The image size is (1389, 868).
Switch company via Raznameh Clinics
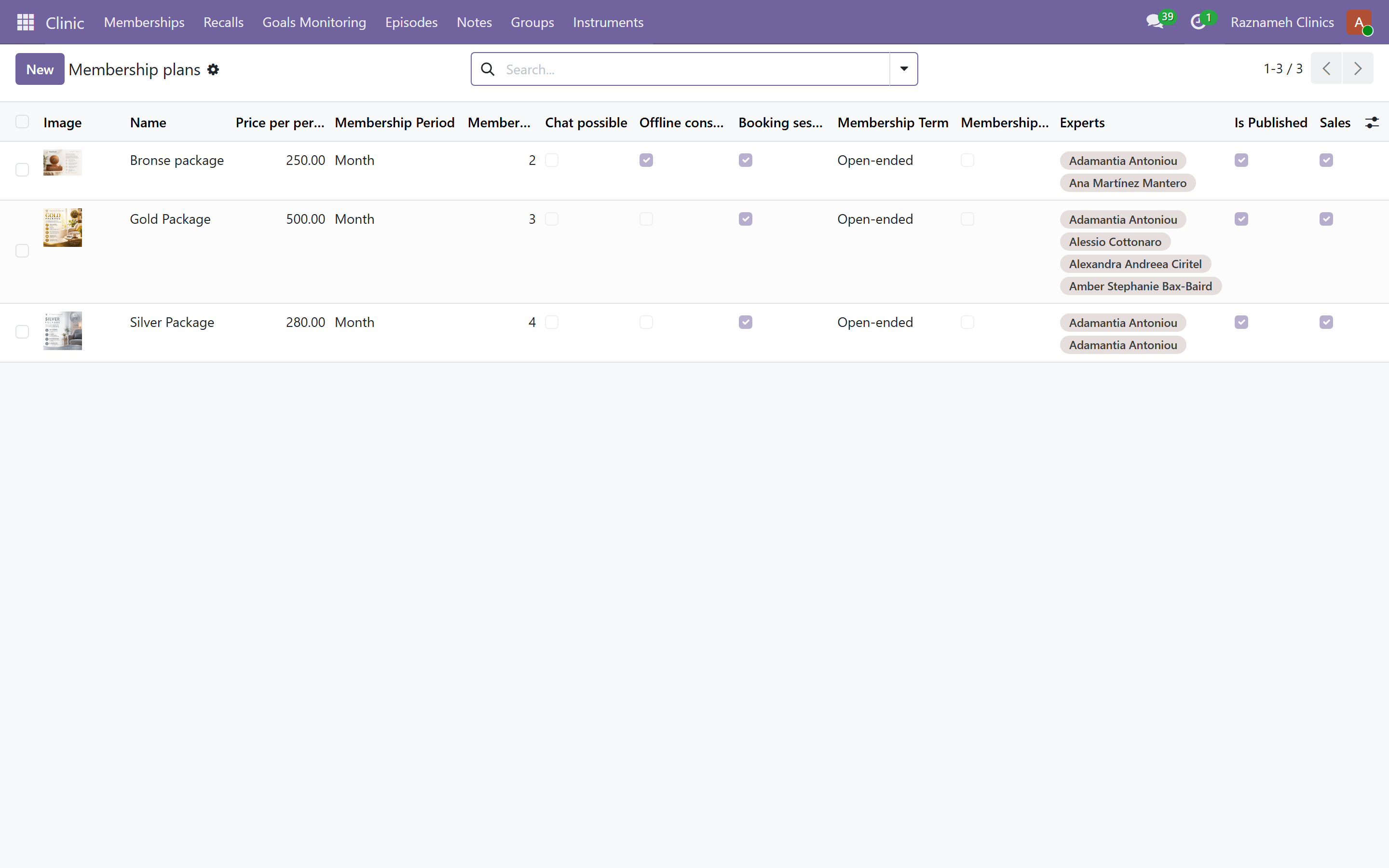(x=1281, y=22)
